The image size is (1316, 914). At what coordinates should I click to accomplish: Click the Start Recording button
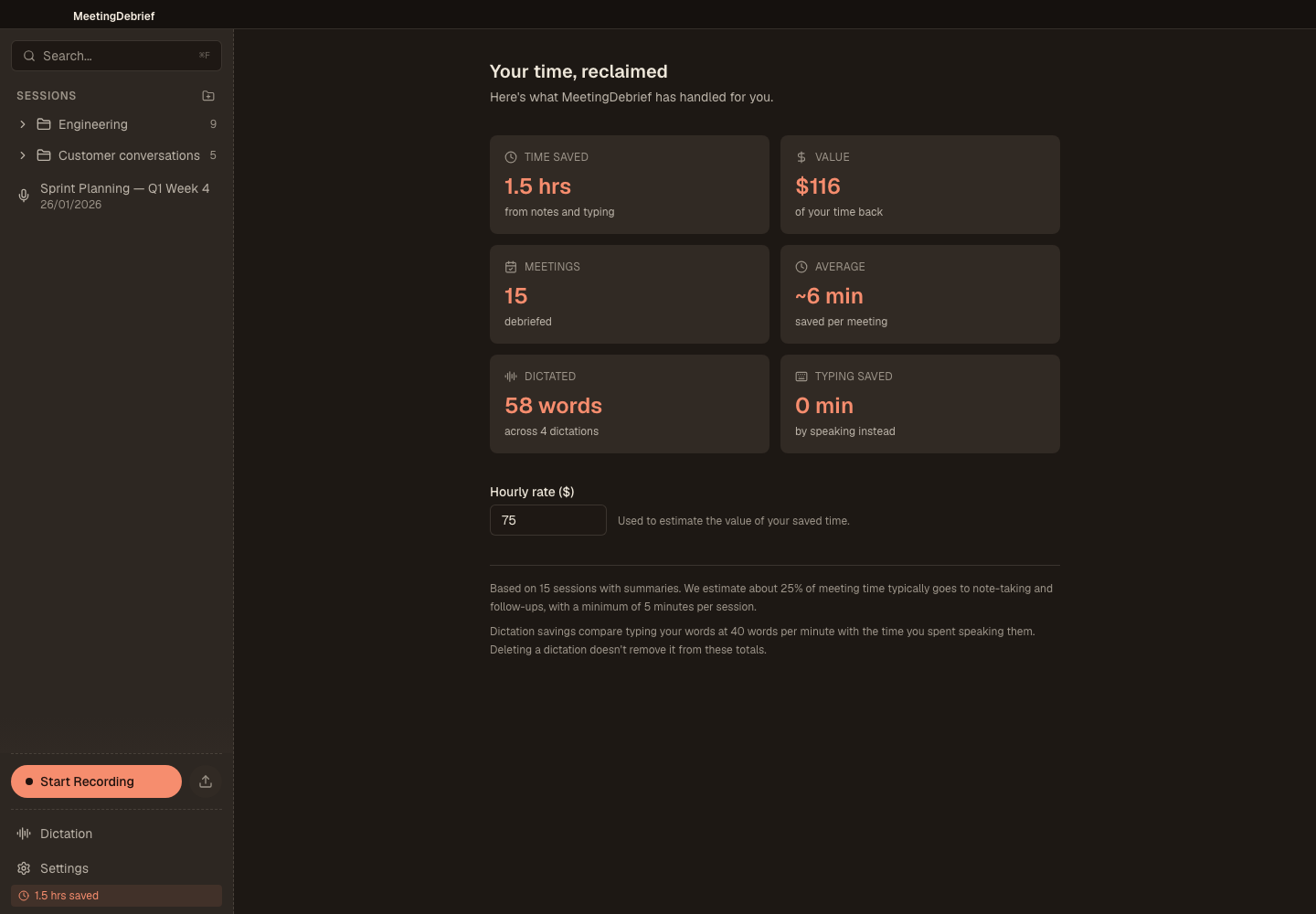click(x=96, y=781)
